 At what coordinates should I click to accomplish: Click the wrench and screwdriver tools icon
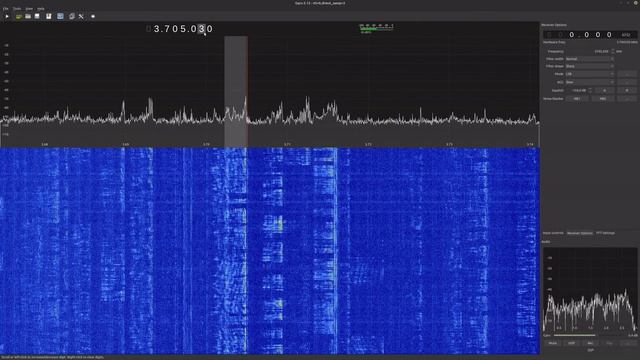[x=81, y=16]
